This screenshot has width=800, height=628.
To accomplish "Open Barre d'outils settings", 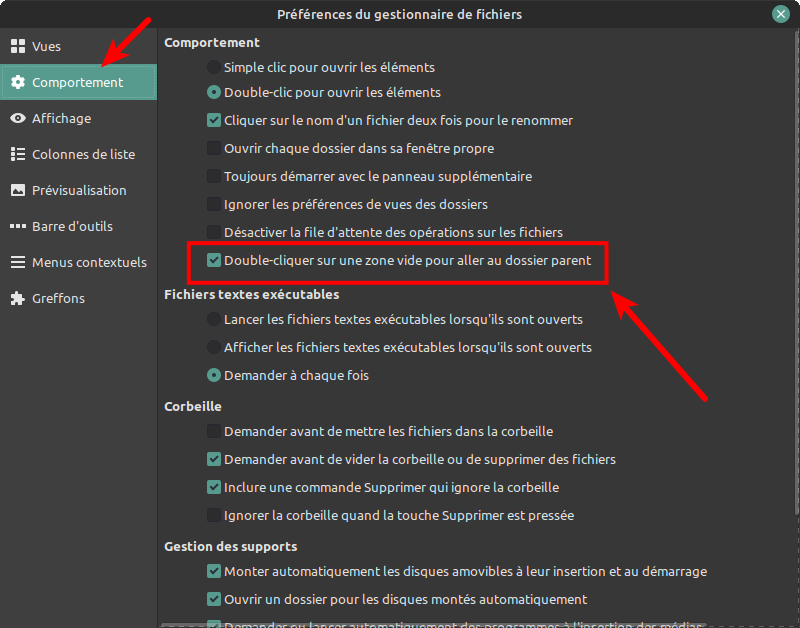I will [x=72, y=226].
